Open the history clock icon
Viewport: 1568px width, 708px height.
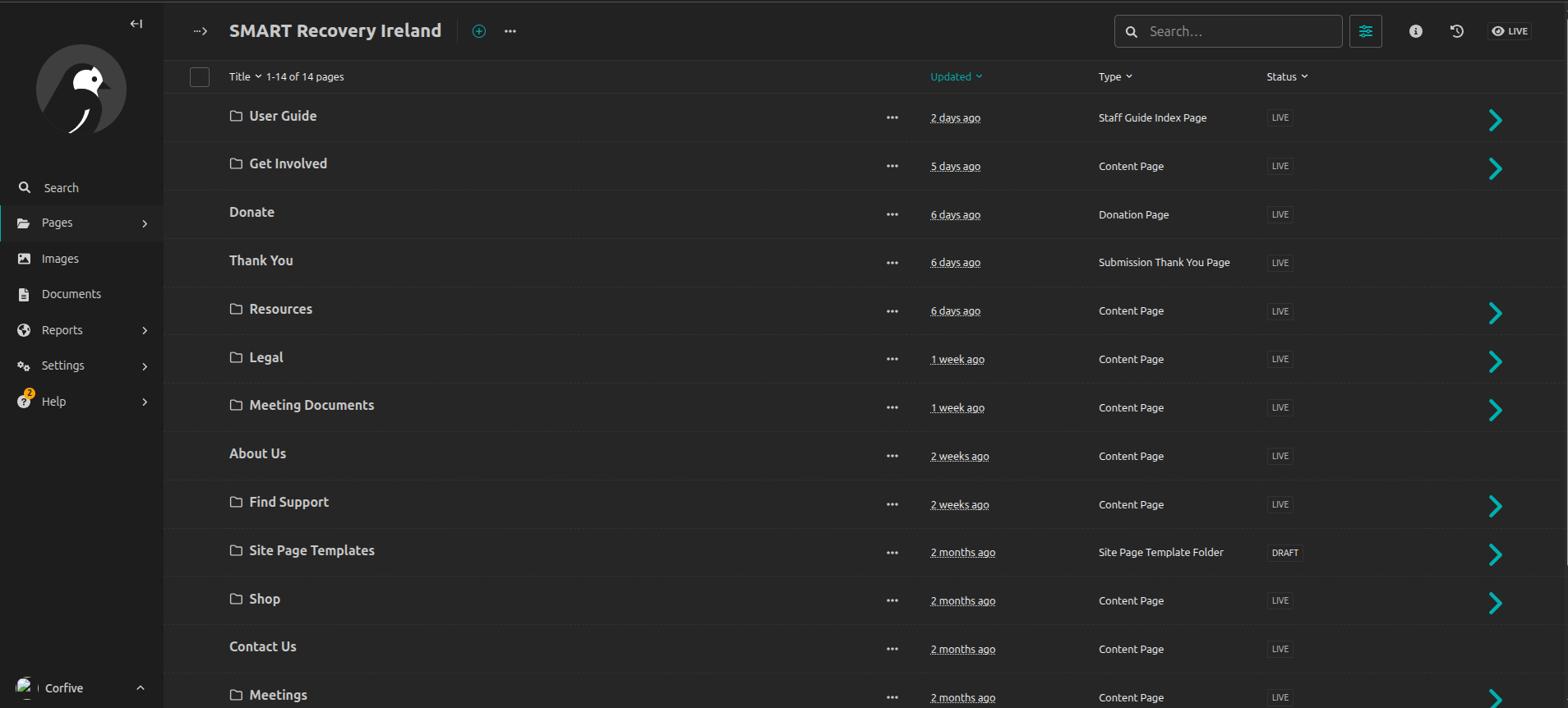click(1456, 31)
